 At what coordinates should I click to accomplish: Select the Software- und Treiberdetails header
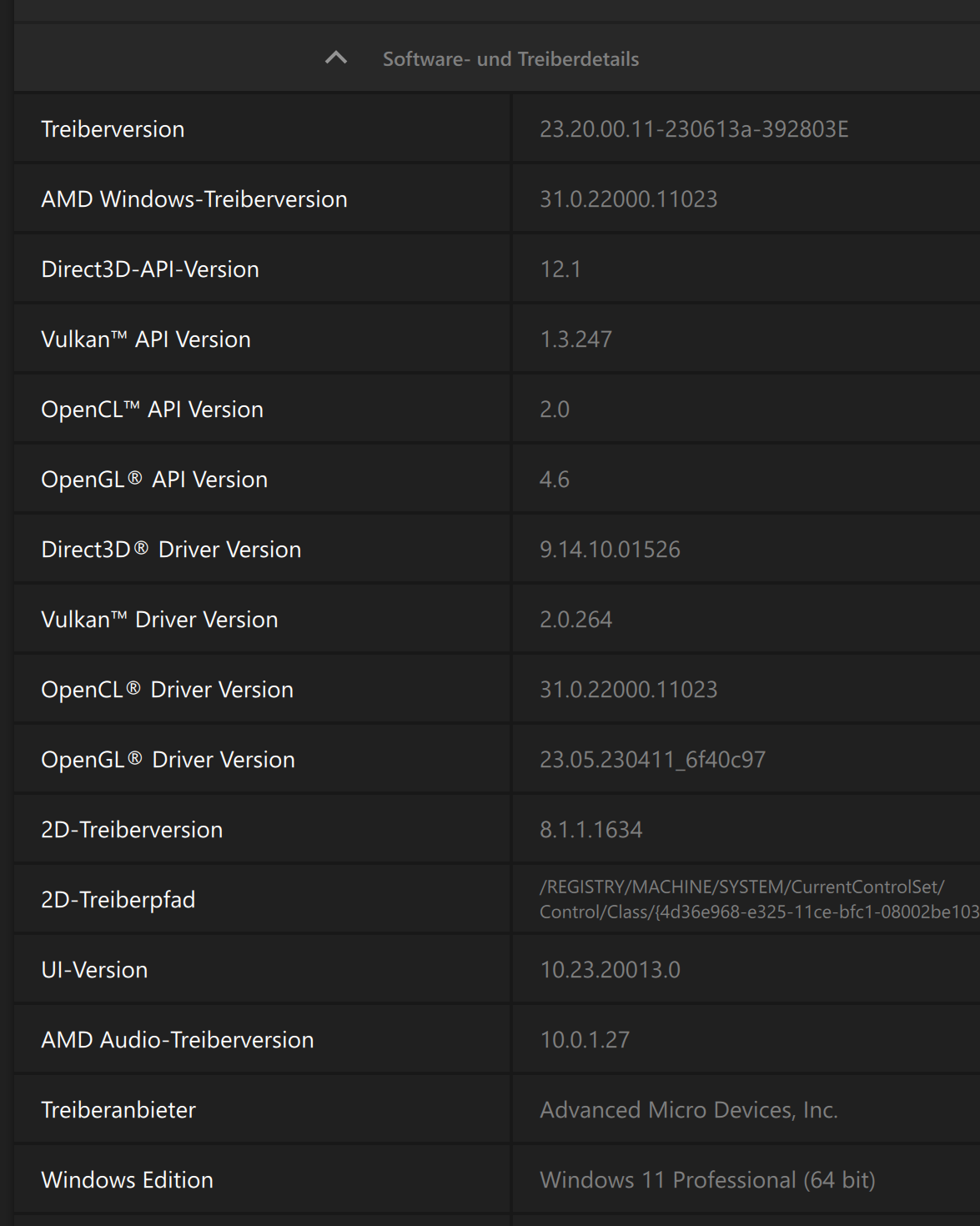[x=510, y=58]
